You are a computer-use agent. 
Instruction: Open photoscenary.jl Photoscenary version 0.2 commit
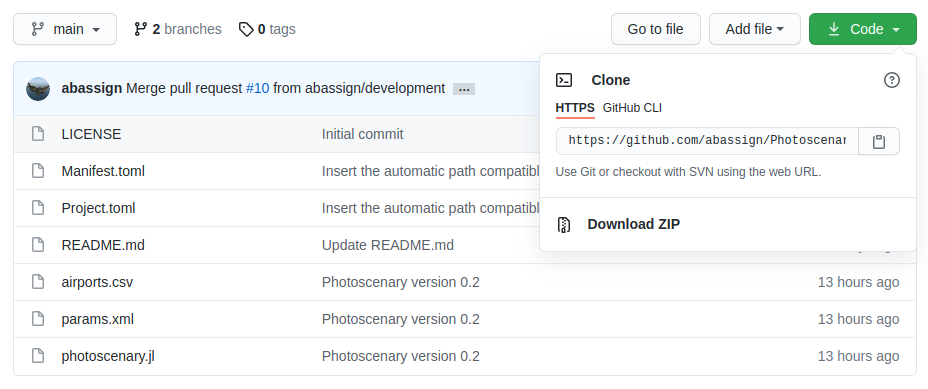click(x=401, y=356)
